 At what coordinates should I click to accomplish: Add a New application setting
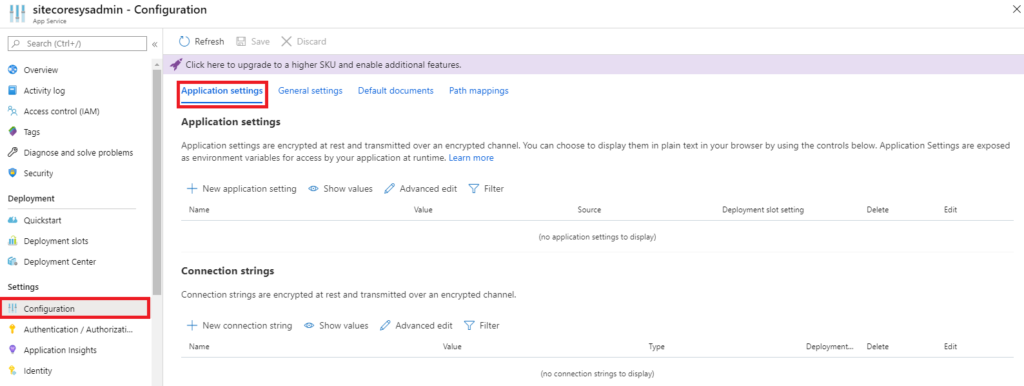[242, 188]
